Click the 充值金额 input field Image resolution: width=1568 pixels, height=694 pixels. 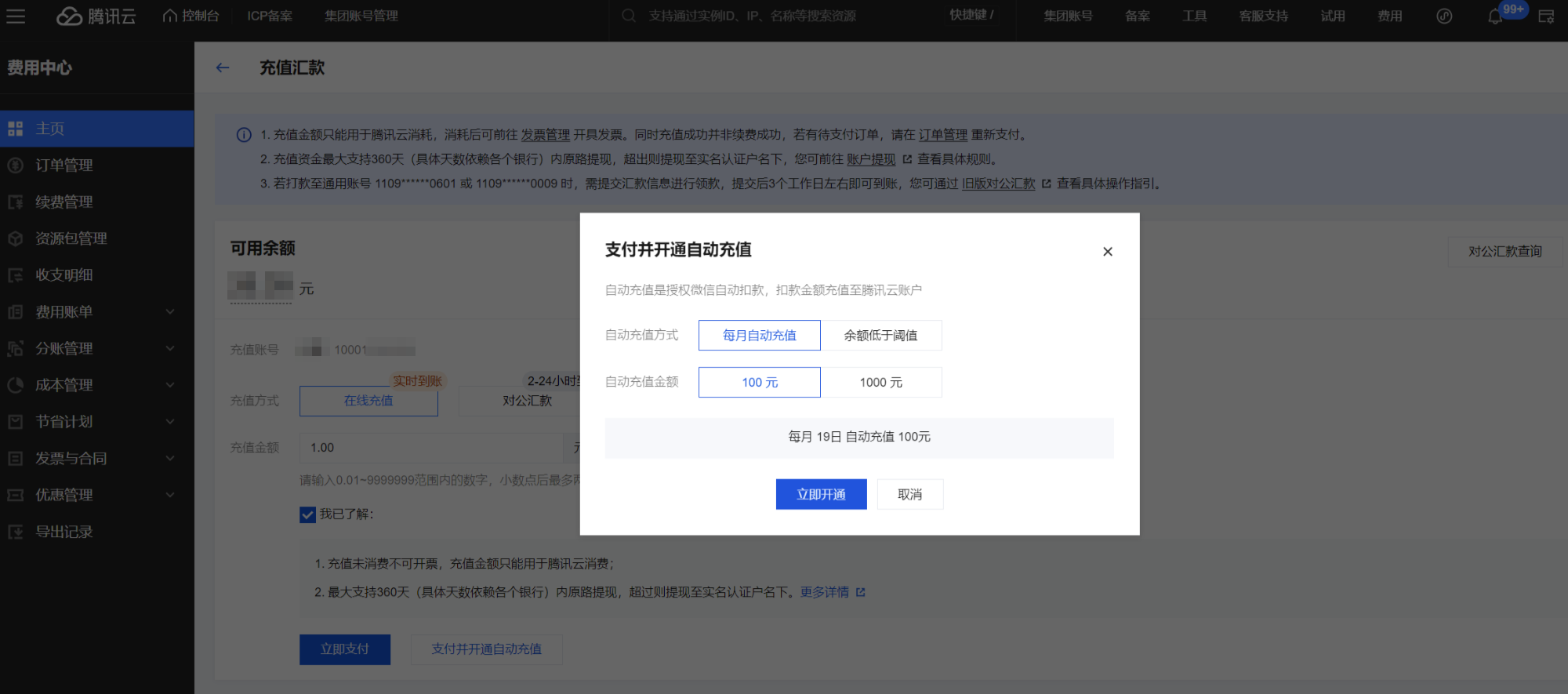tap(431, 448)
